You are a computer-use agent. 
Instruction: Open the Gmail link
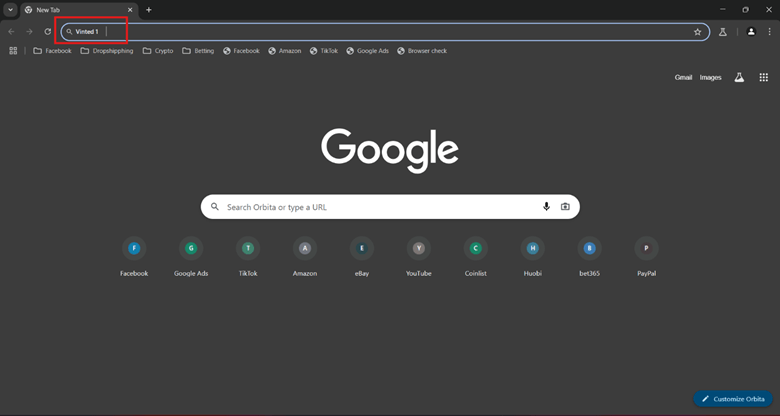(x=683, y=78)
